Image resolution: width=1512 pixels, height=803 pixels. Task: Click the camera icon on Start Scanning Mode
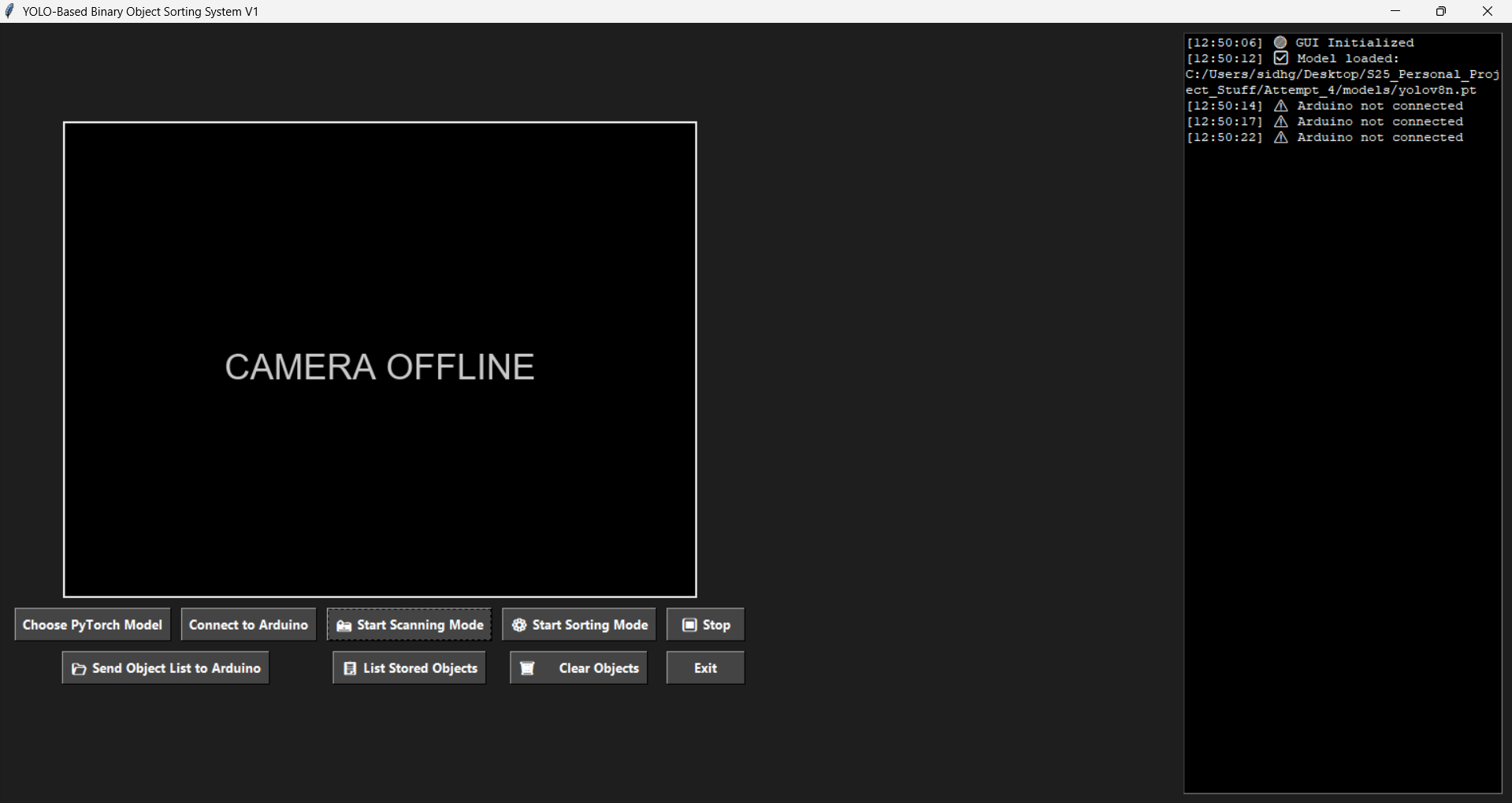coord(344,626)
